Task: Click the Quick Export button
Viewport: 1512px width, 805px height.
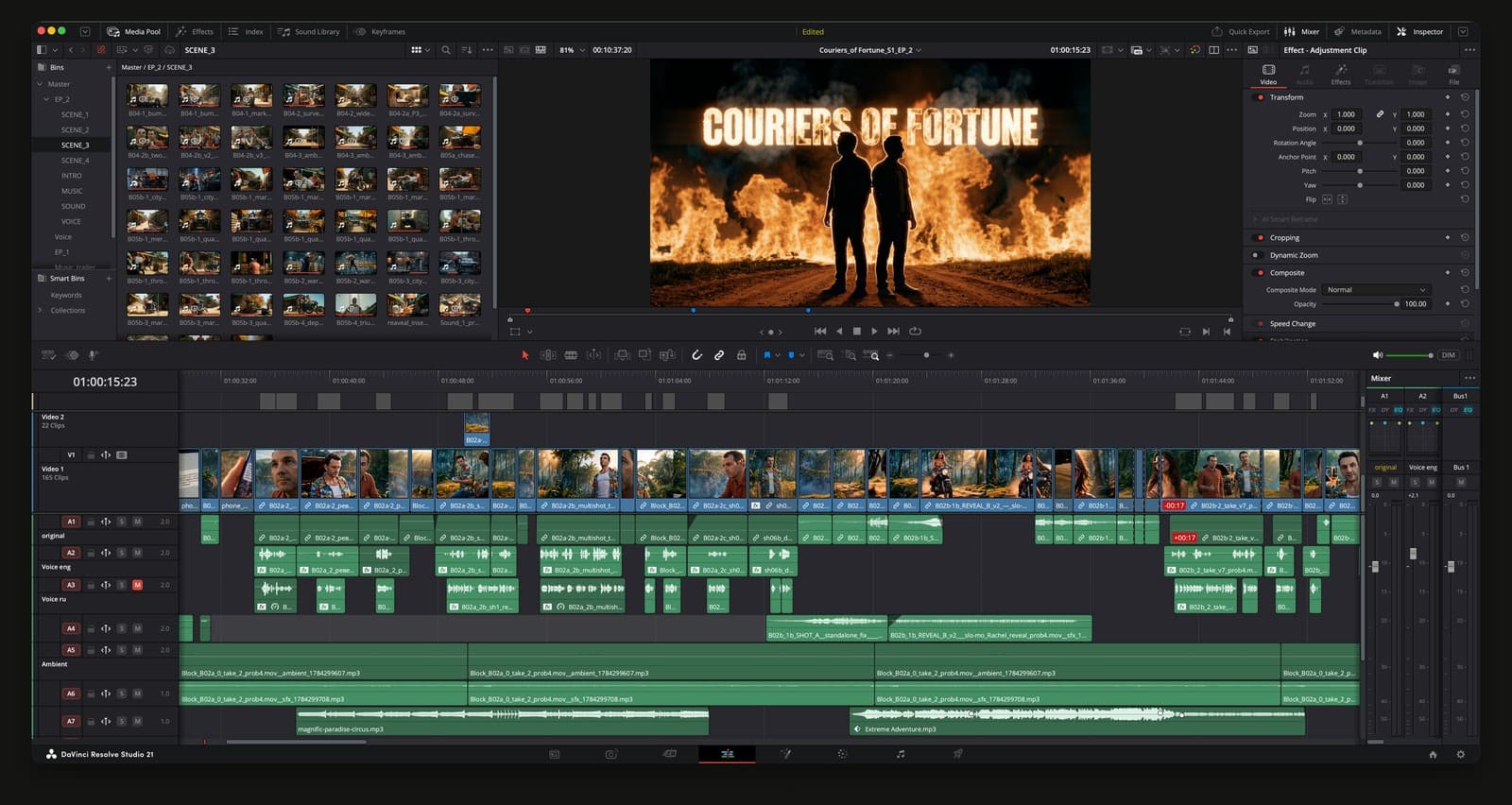Action: pyautogui.click(x=1241, y=31)
